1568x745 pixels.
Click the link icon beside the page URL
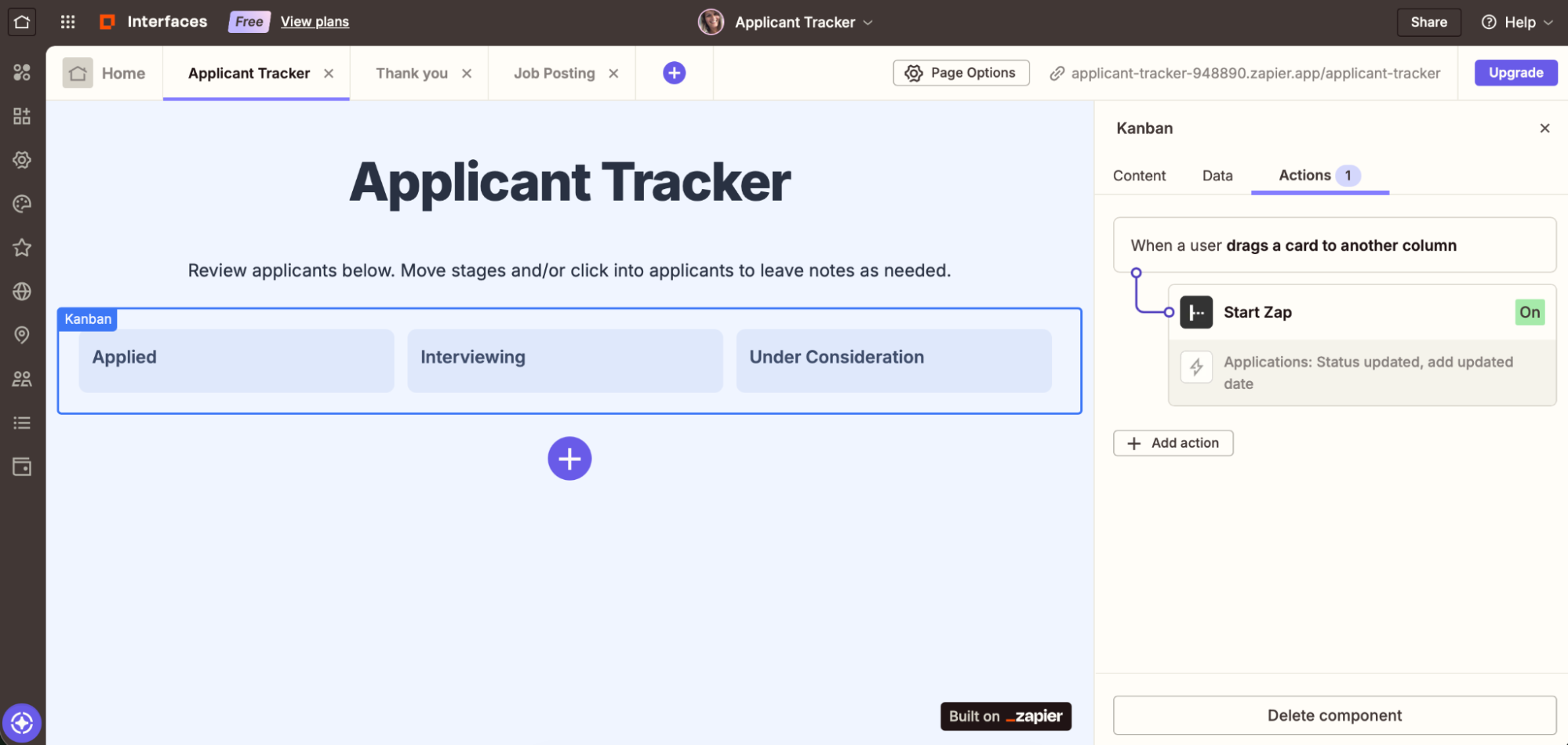point(1057,73)
